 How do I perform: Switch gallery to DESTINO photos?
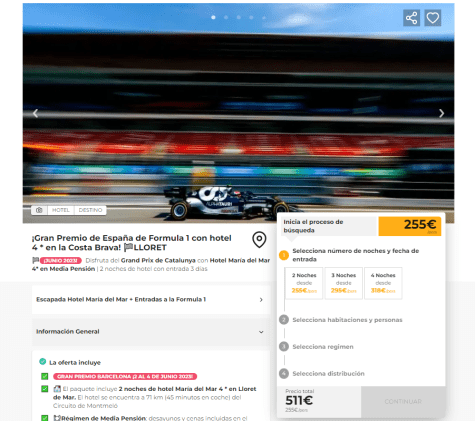point(90,210)
